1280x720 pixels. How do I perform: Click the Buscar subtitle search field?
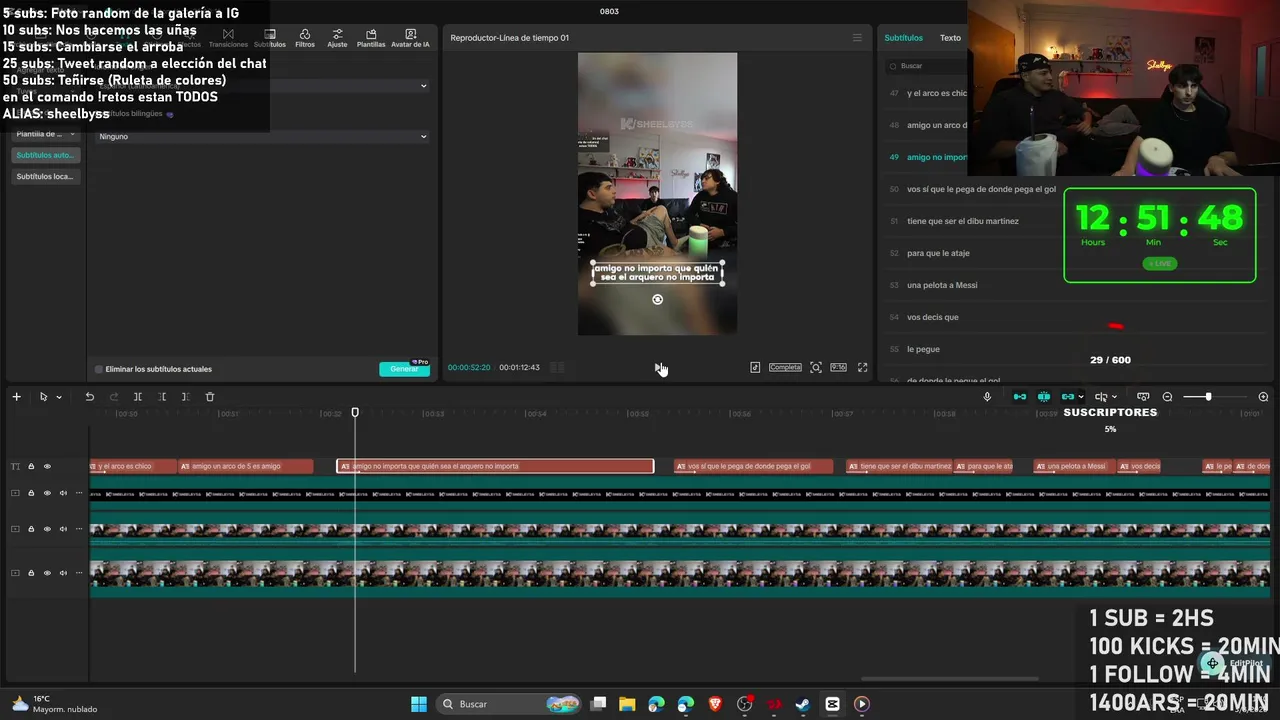(x=926, y=66)
